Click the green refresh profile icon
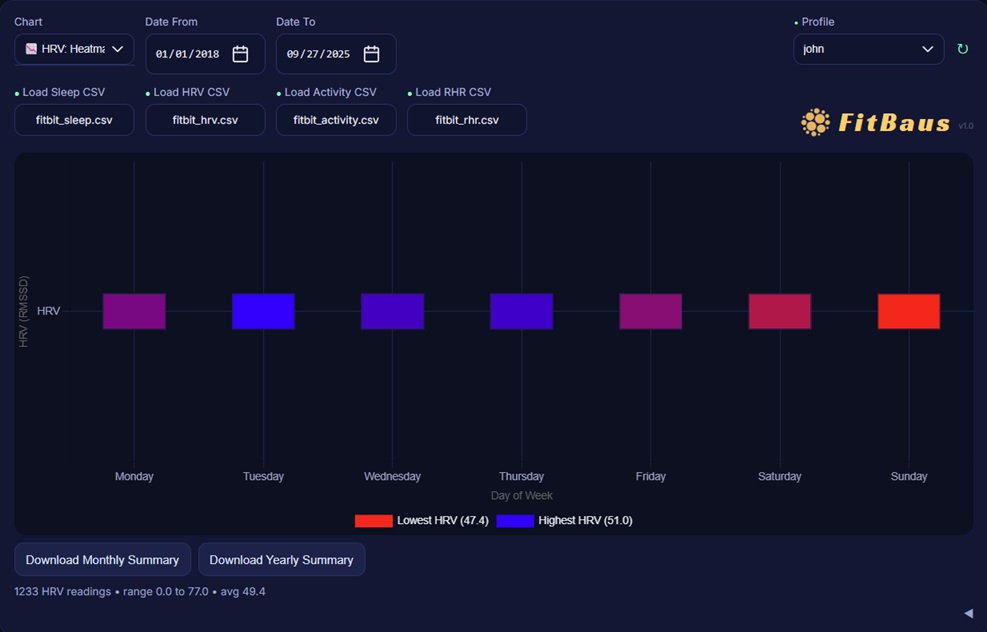This screenshot has height=632, width=987. pyautogui.click(x=962, y=49)
